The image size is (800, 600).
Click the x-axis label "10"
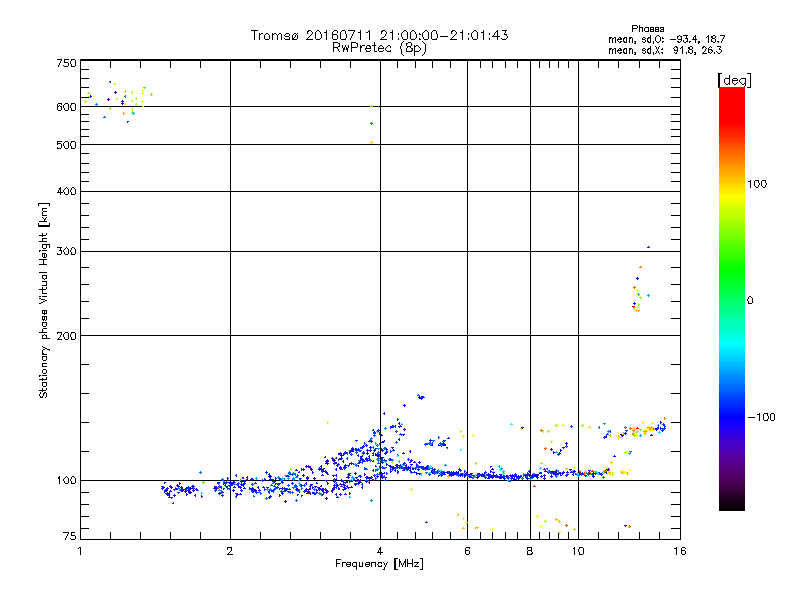tap(578, 551)
